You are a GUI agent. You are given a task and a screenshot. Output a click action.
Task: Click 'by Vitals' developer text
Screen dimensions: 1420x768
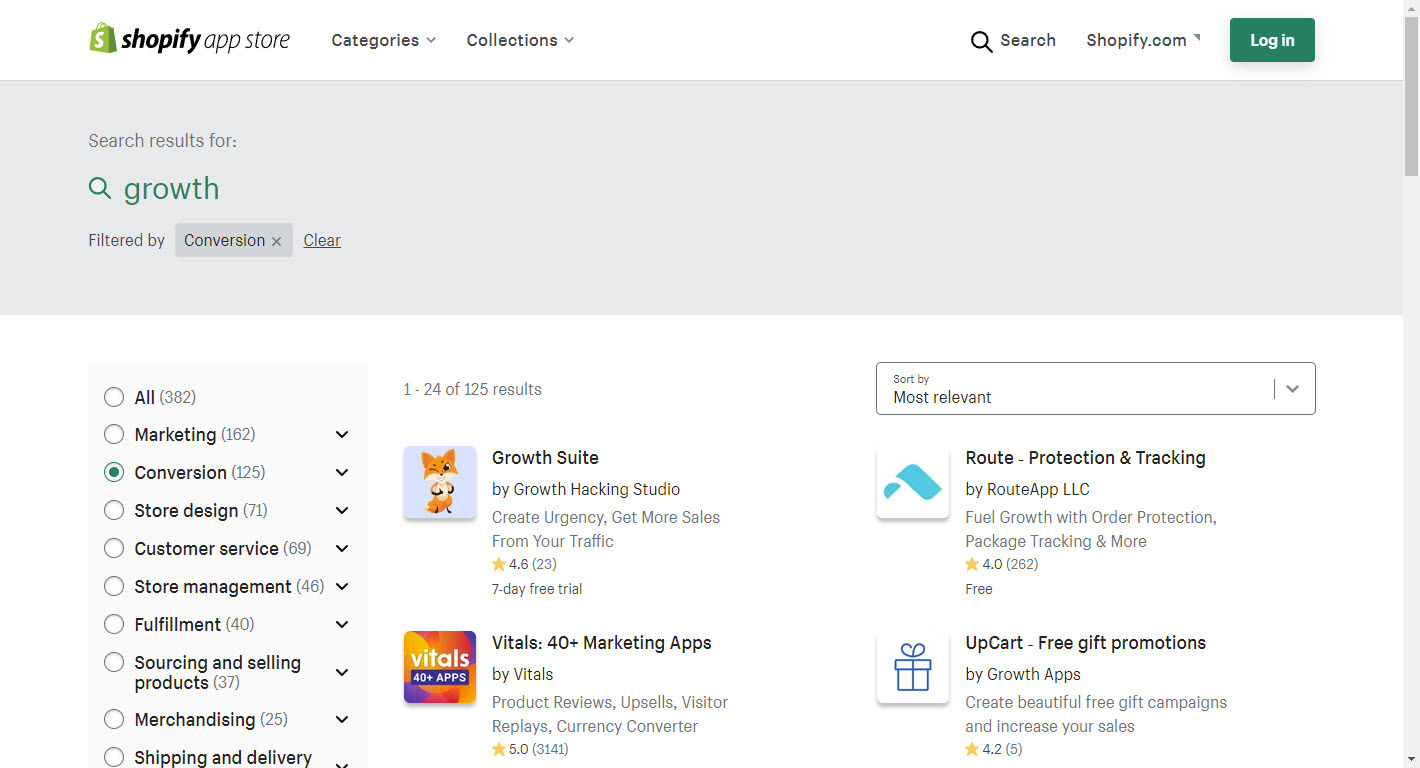522,674
